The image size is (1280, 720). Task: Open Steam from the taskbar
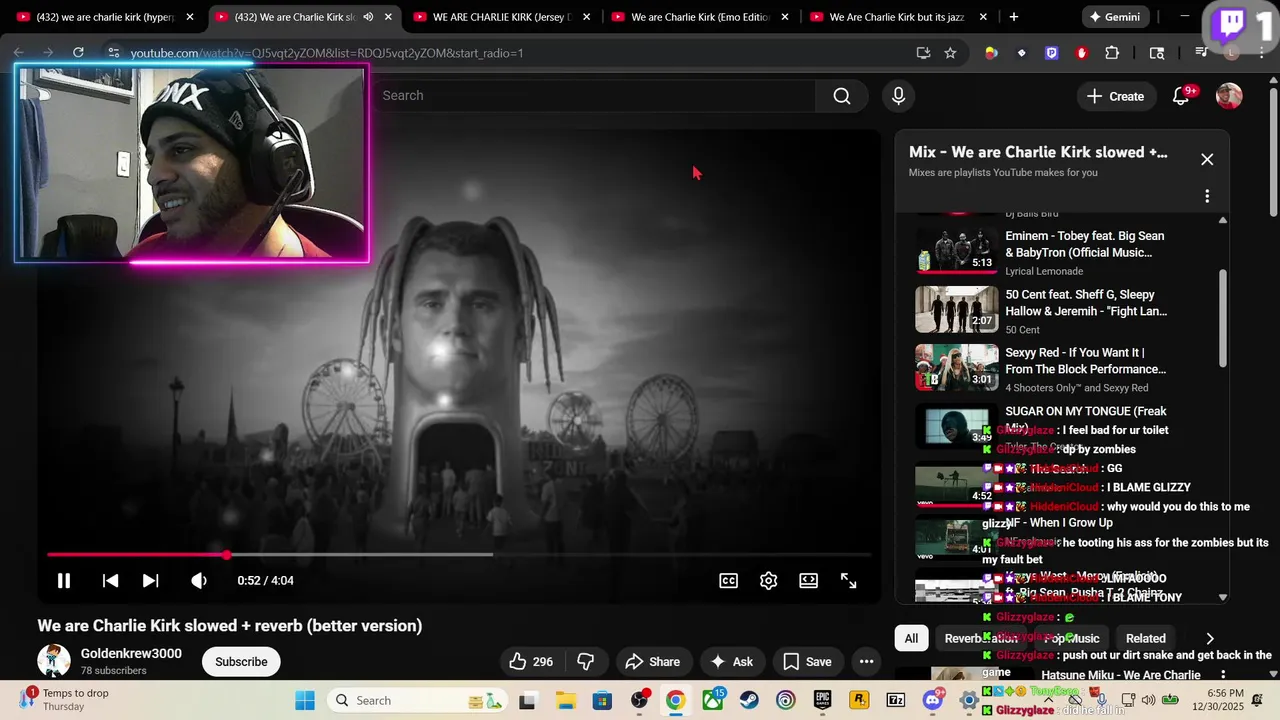click(x=749, y=700)
